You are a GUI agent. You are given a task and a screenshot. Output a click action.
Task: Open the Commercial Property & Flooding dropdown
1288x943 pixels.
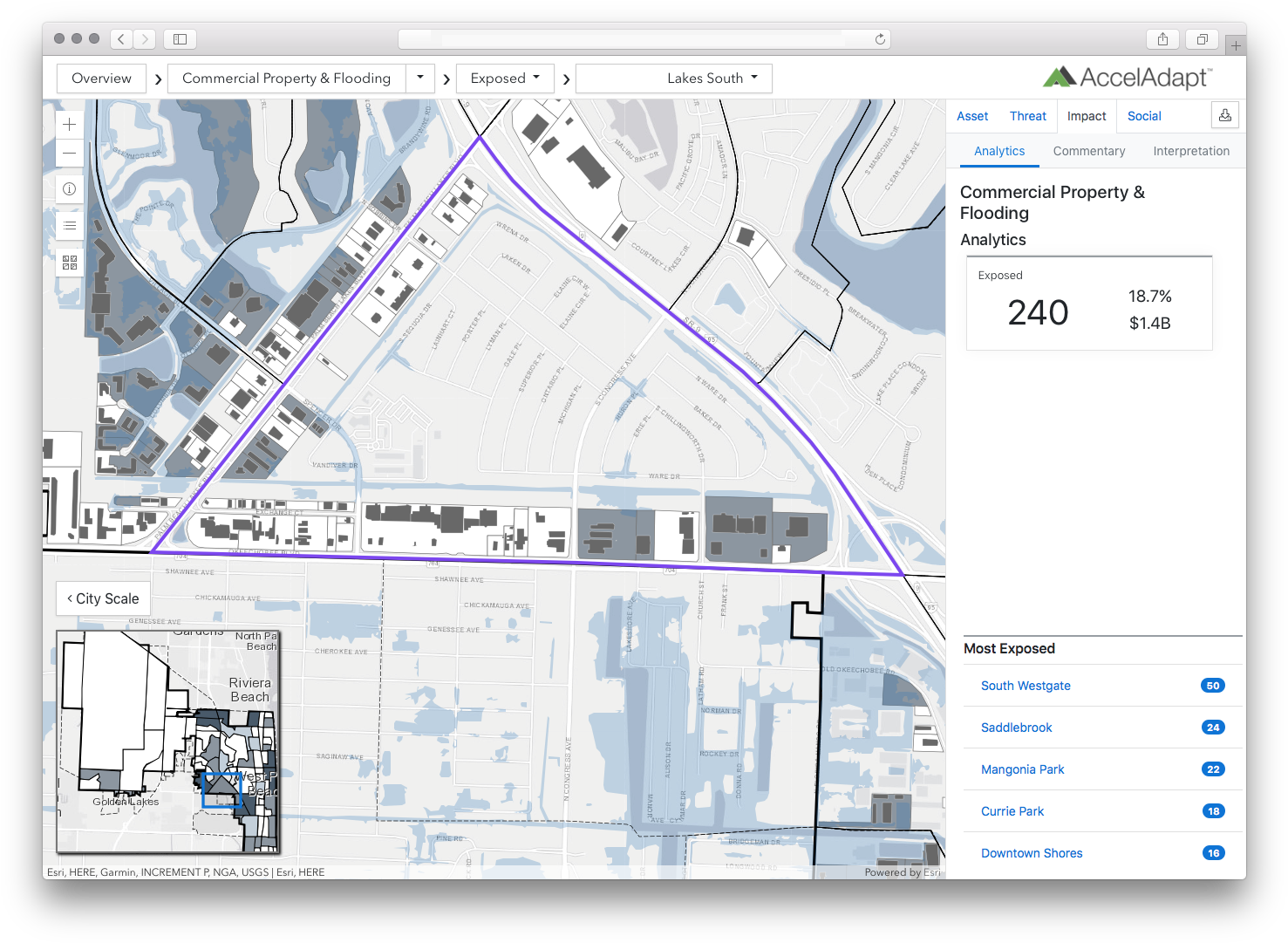coord(419,78)
